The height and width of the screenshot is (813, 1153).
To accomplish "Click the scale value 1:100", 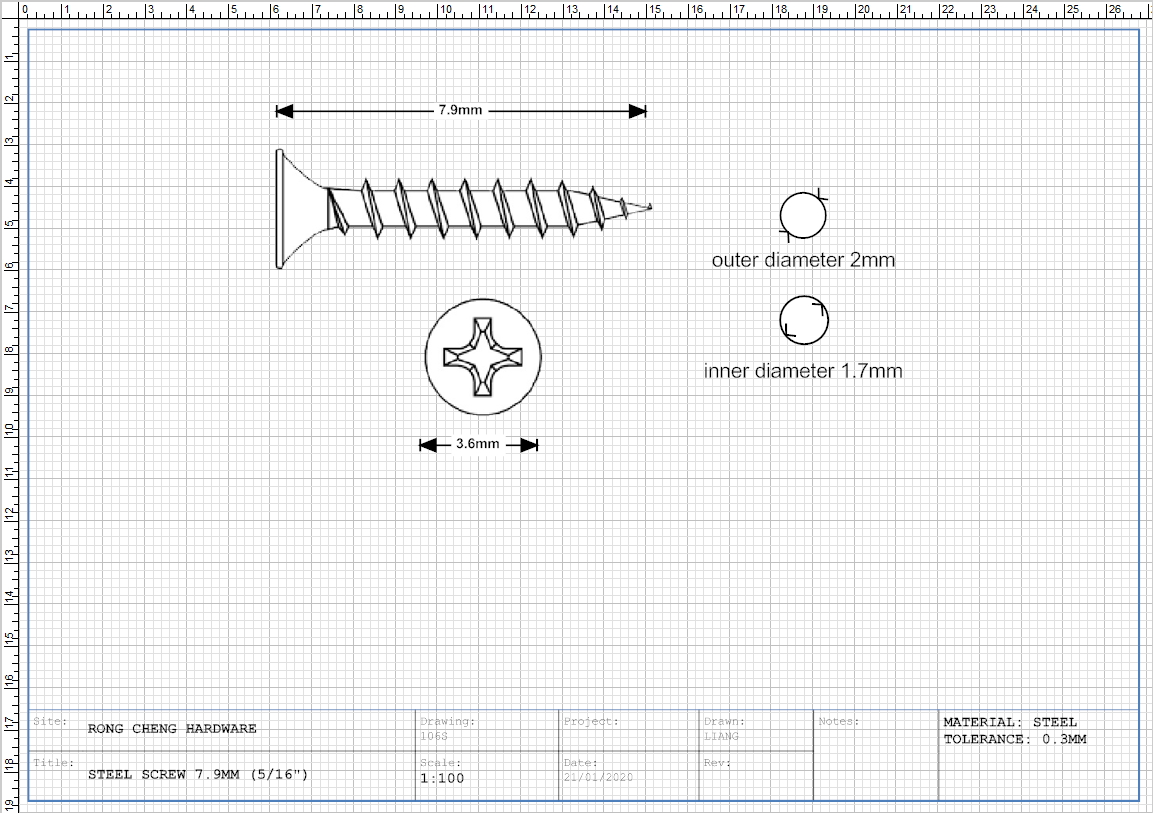I will [442, 778].
